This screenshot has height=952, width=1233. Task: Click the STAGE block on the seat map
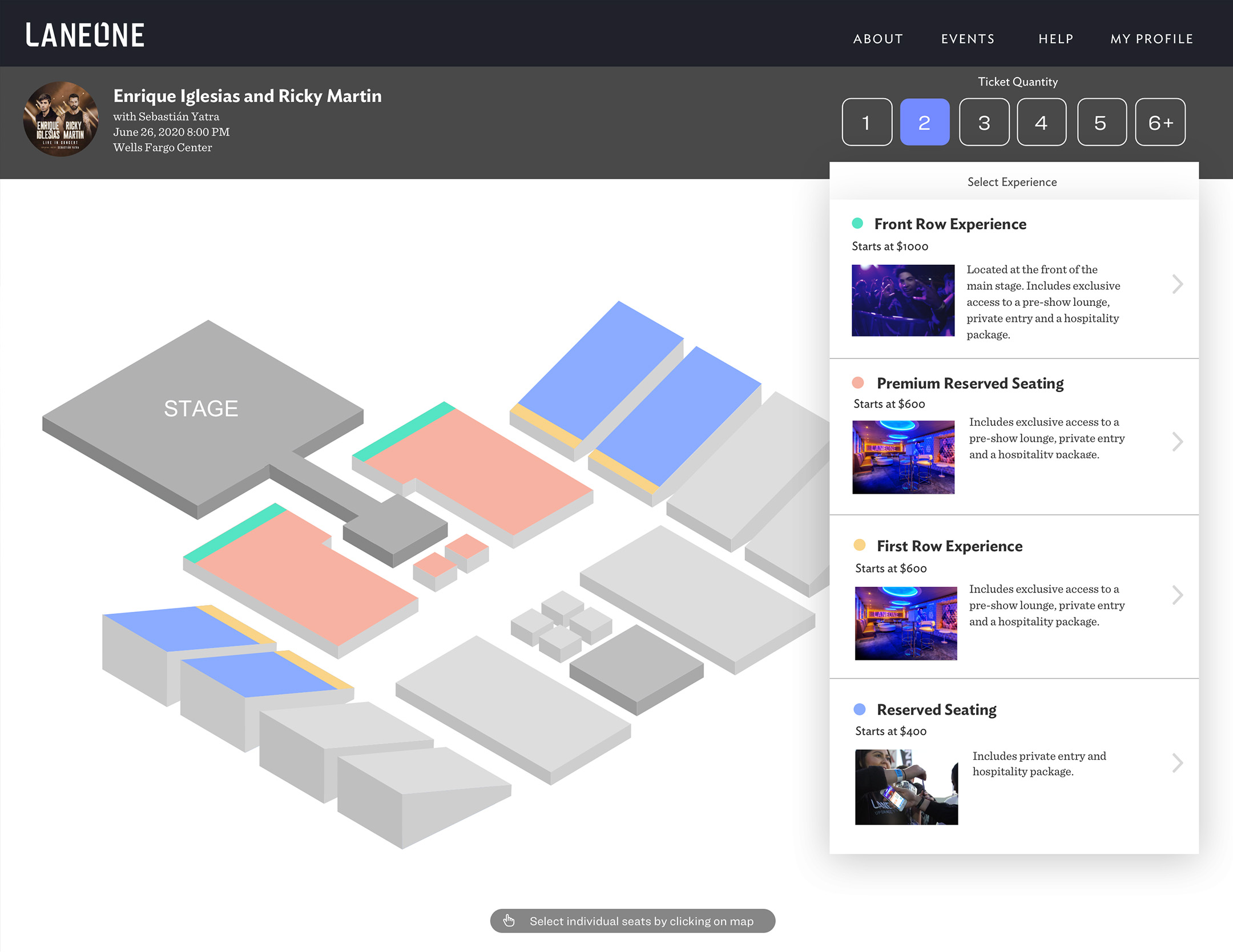201,409
